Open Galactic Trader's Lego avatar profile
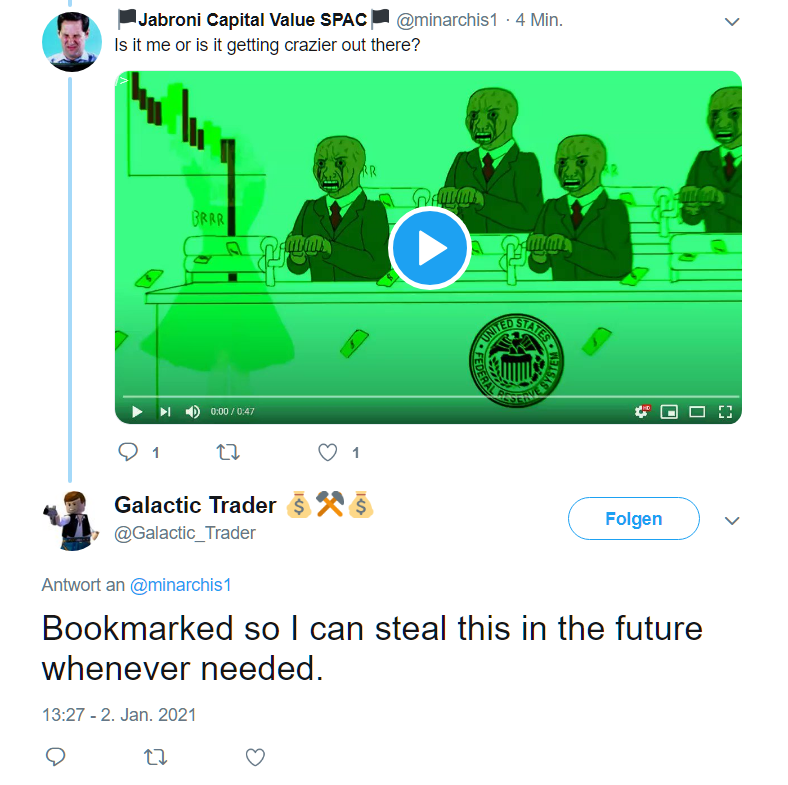Viewport: 788px width, 785px height. pyautogui.click(x=71, y=520)
